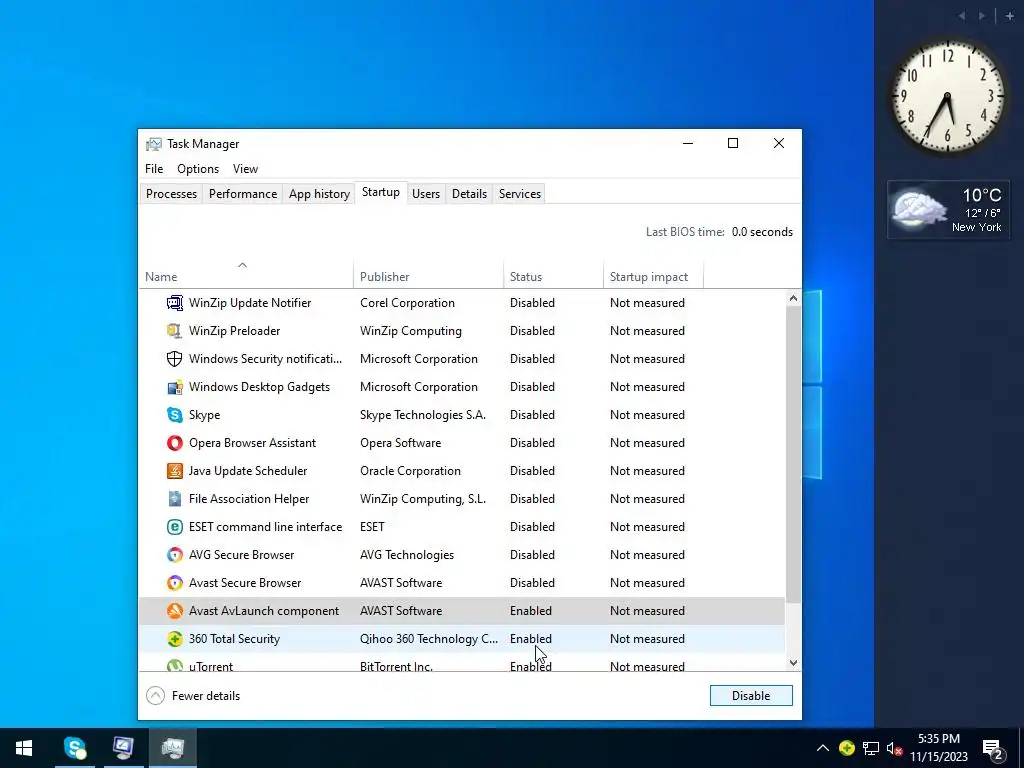Screen dimensions: 1024x768
Task: Select the Opera Software publisher cell
Action: pyautogui.click(x=400, y=443)
